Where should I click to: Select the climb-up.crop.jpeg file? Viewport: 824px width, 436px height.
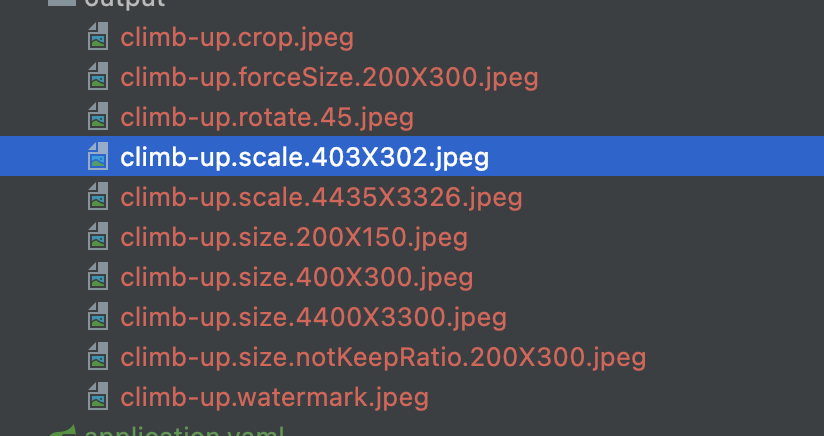(x=237, y=38)
